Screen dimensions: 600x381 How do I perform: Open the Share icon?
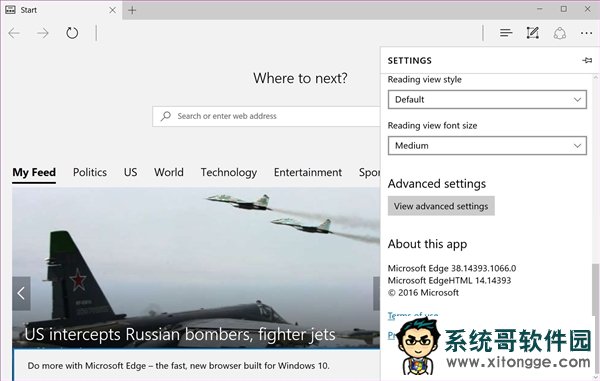click(559, 33)
